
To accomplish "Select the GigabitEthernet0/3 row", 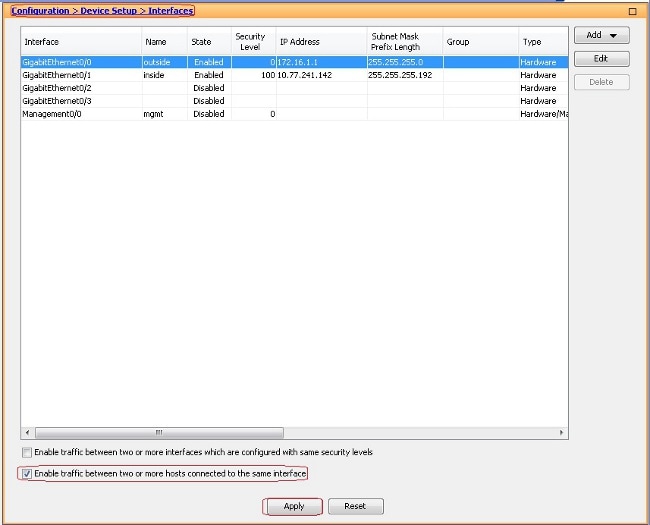I will (x=80, y=101).
